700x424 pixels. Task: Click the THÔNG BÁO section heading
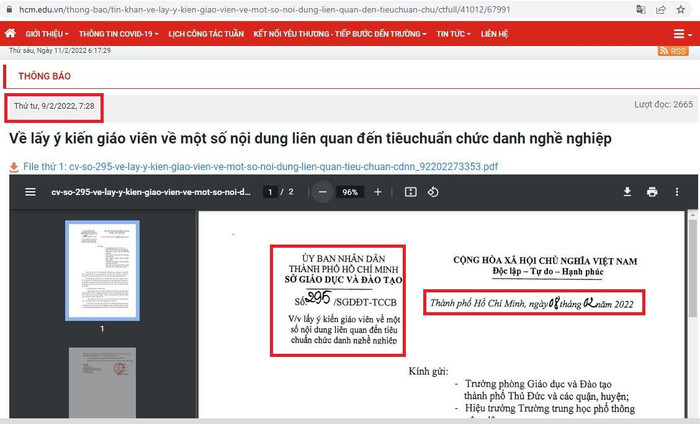pyautogui.click(x=45, y=76)
